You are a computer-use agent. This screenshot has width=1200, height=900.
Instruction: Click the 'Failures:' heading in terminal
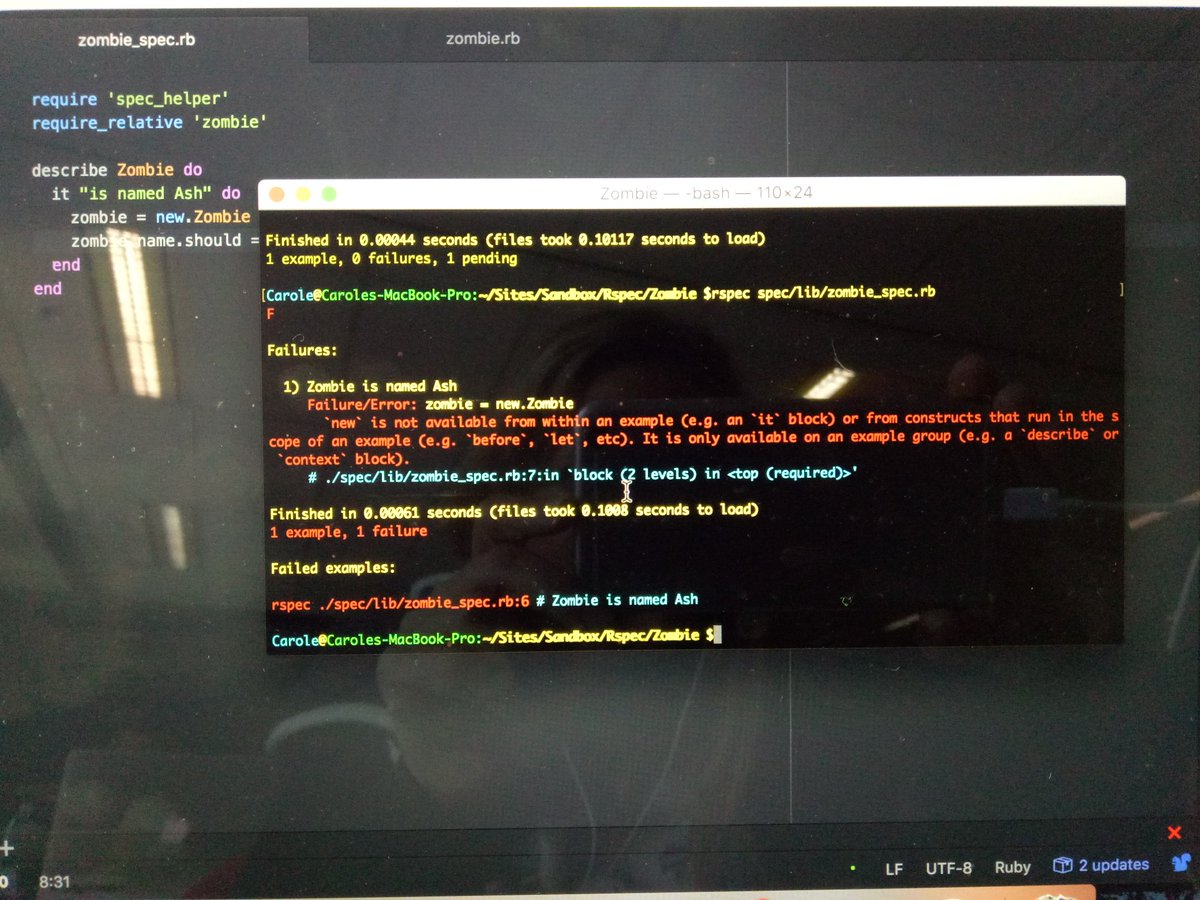point(303,351)
